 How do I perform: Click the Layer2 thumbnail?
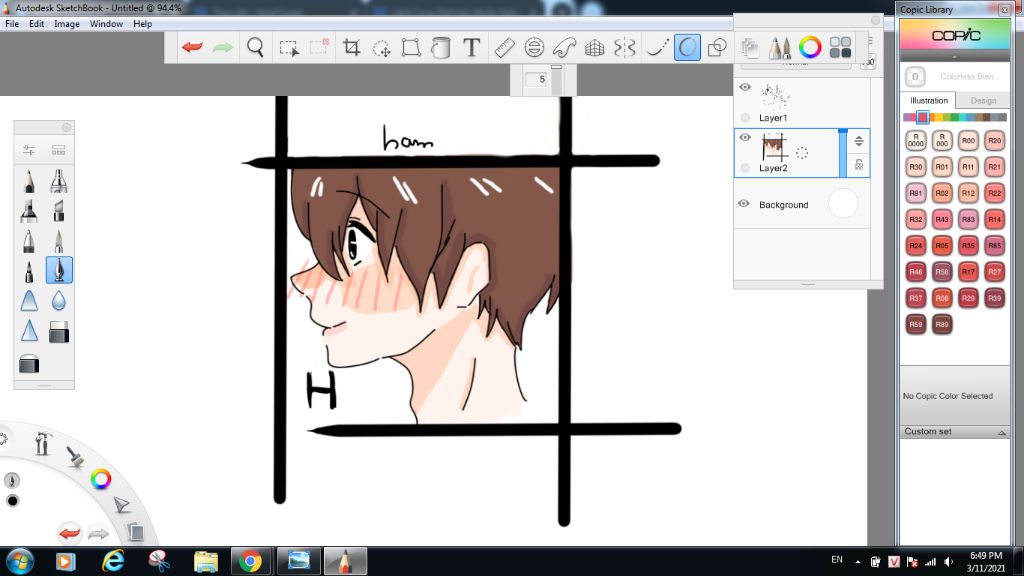(773, 148)
